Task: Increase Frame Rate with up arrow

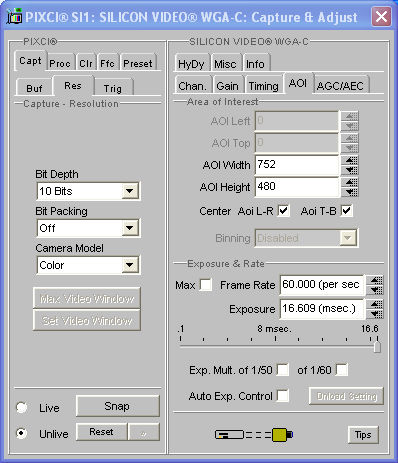Action: point(375,280)
